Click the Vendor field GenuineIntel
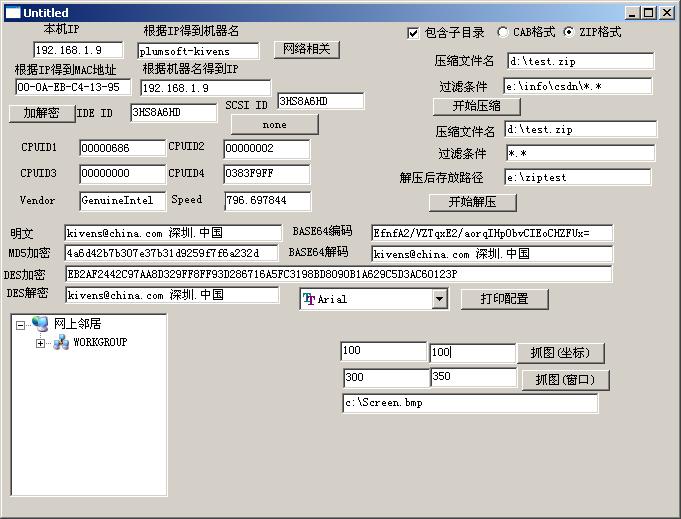 [x=122, y=201]
